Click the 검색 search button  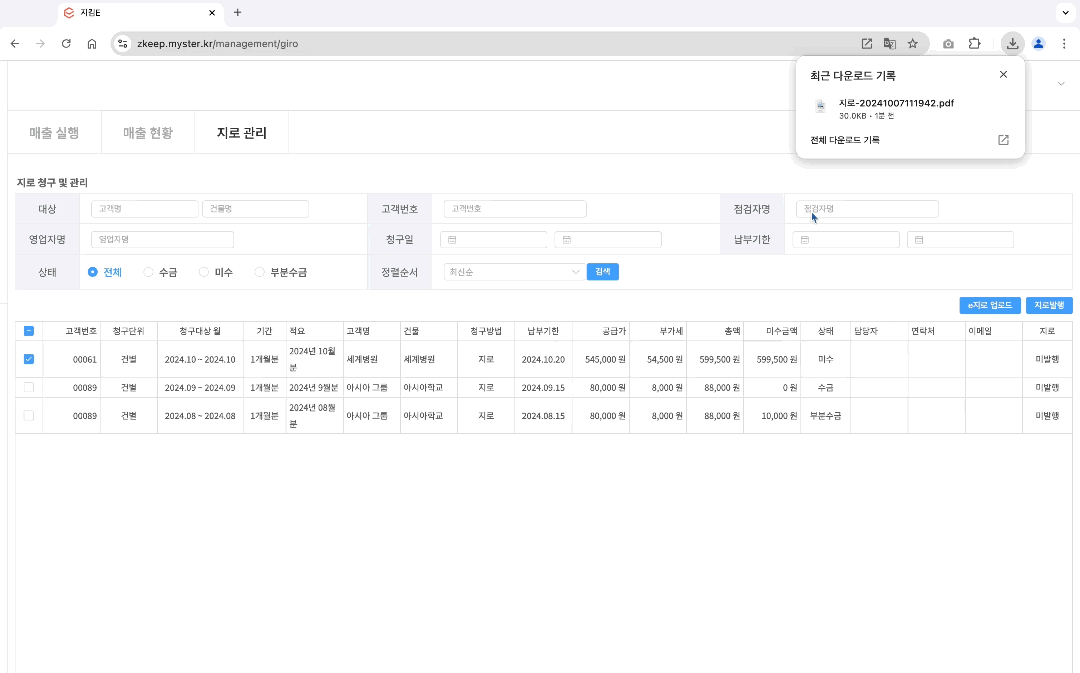pos(603,271)
